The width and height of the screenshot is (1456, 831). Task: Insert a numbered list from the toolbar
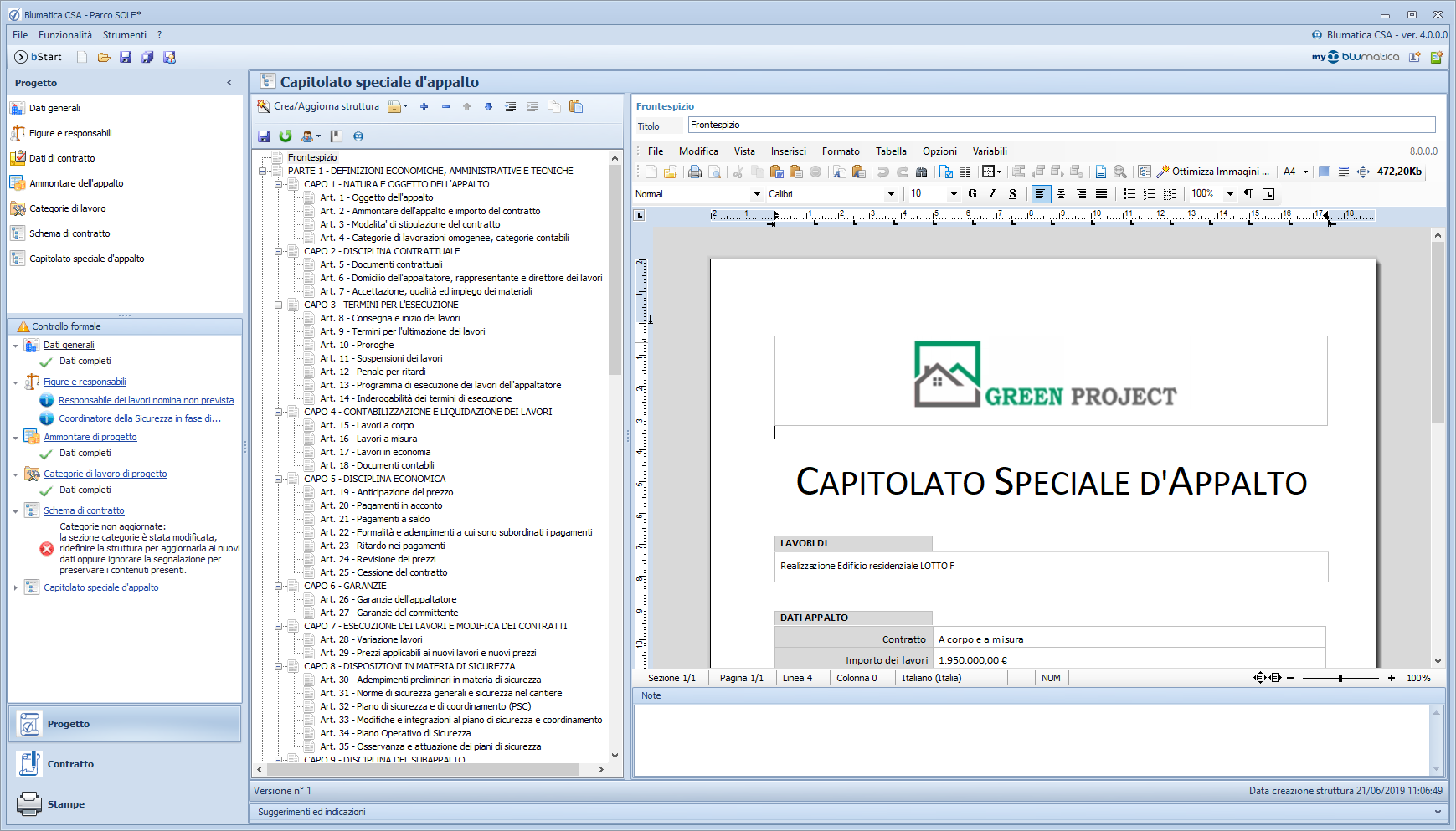click(x=1149, y=193)
